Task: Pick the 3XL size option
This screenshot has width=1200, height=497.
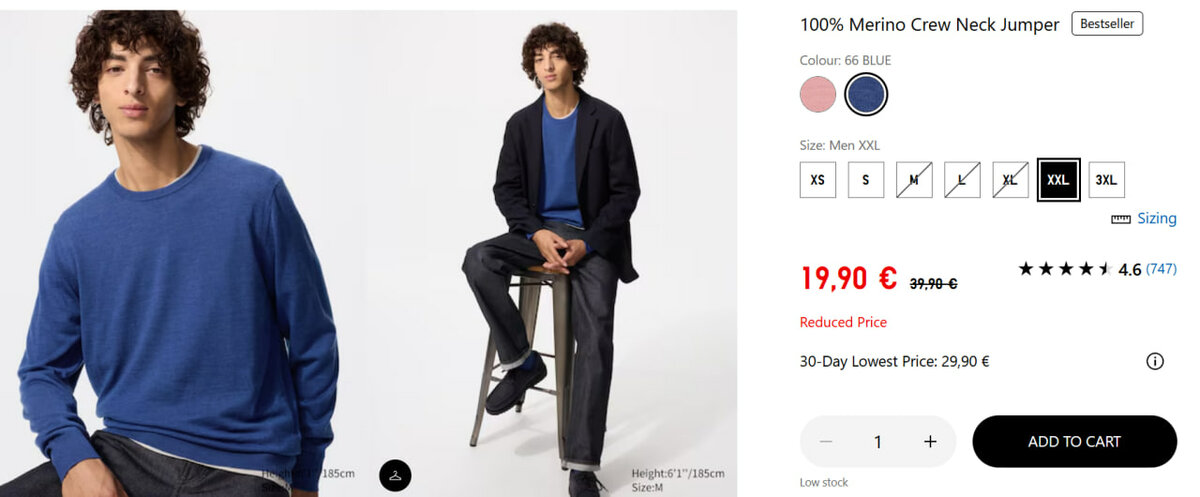Action: pos(1106,180)
